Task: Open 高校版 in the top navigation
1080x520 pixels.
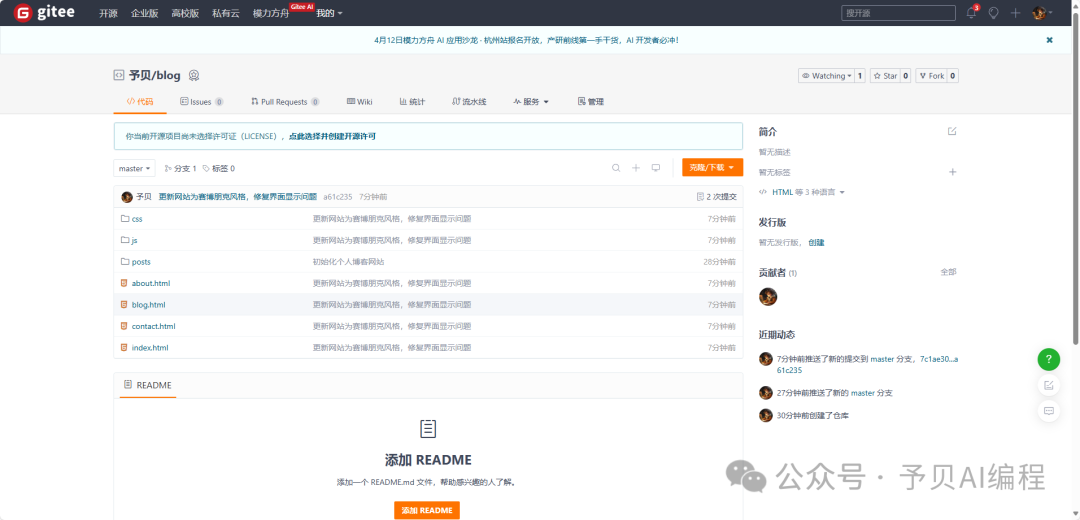Action: coord(185,13)
